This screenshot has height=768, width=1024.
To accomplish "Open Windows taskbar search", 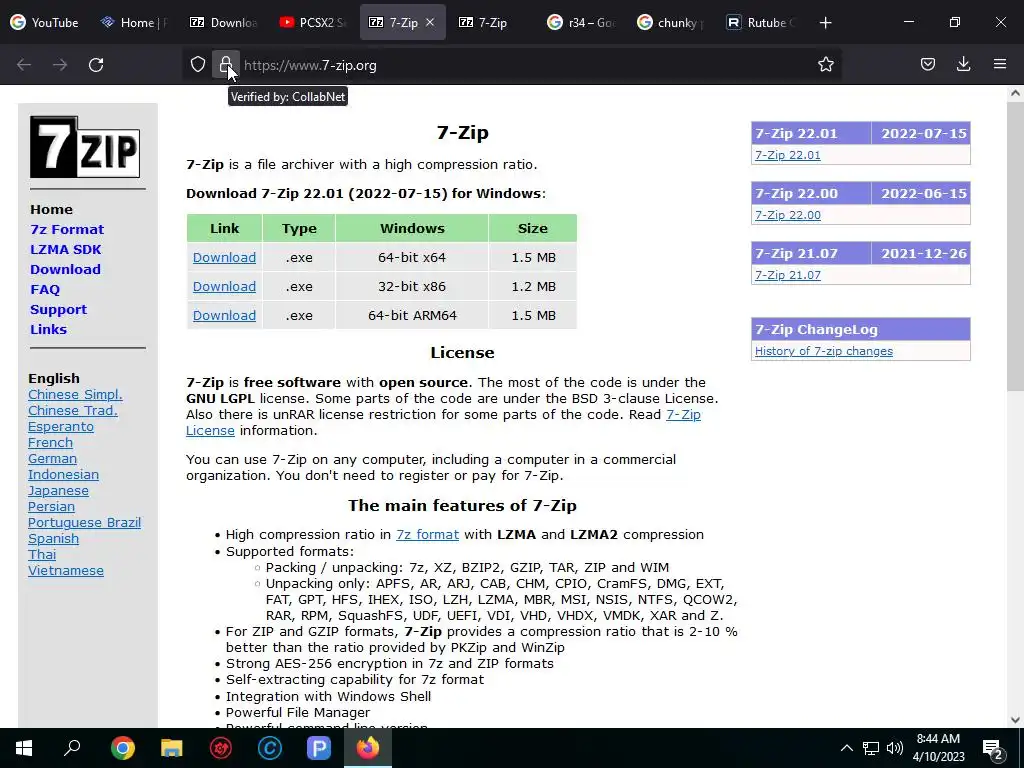I will click(72, 748).
